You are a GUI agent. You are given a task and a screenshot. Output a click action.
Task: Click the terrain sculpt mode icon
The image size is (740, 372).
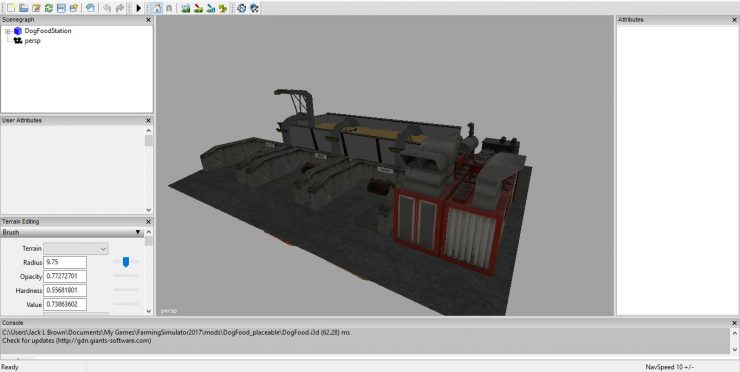(x=185, y=8)
